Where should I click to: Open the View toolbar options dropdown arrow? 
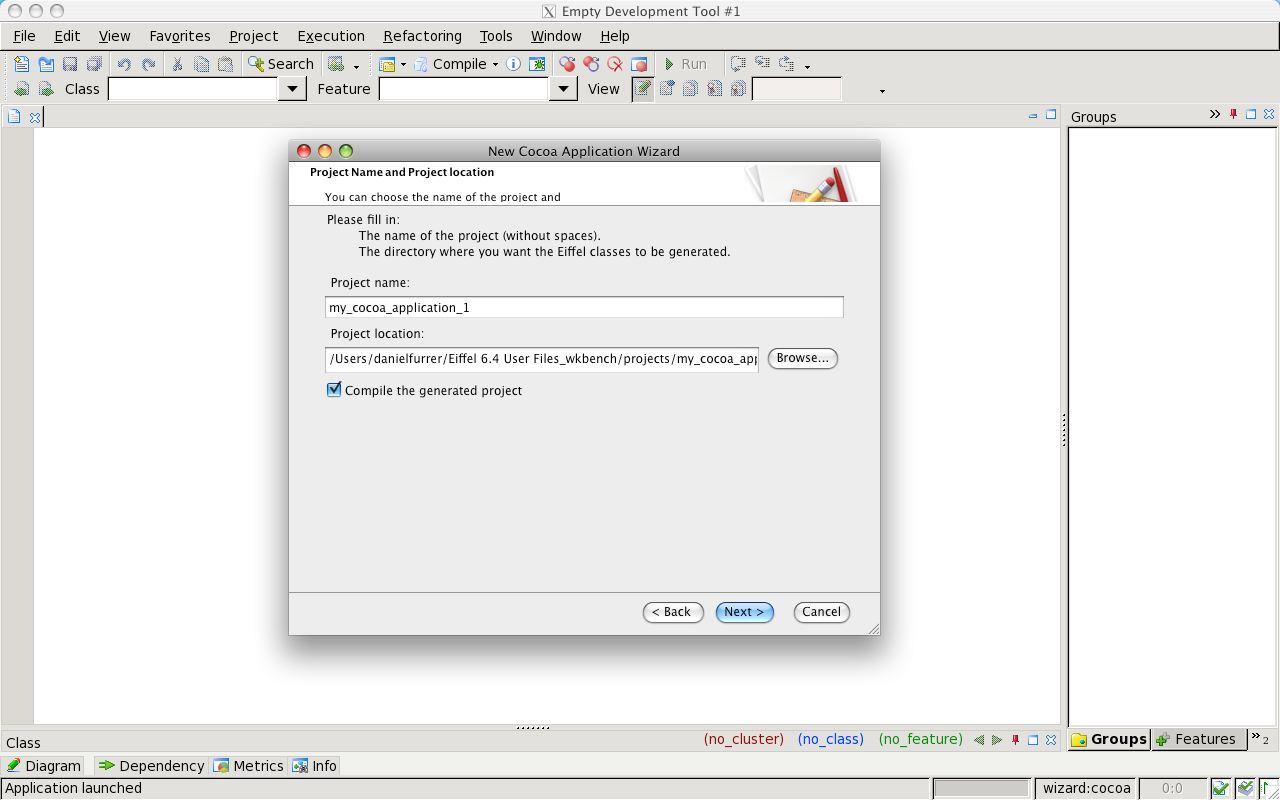pyautogui.click(x=882, y=91)
